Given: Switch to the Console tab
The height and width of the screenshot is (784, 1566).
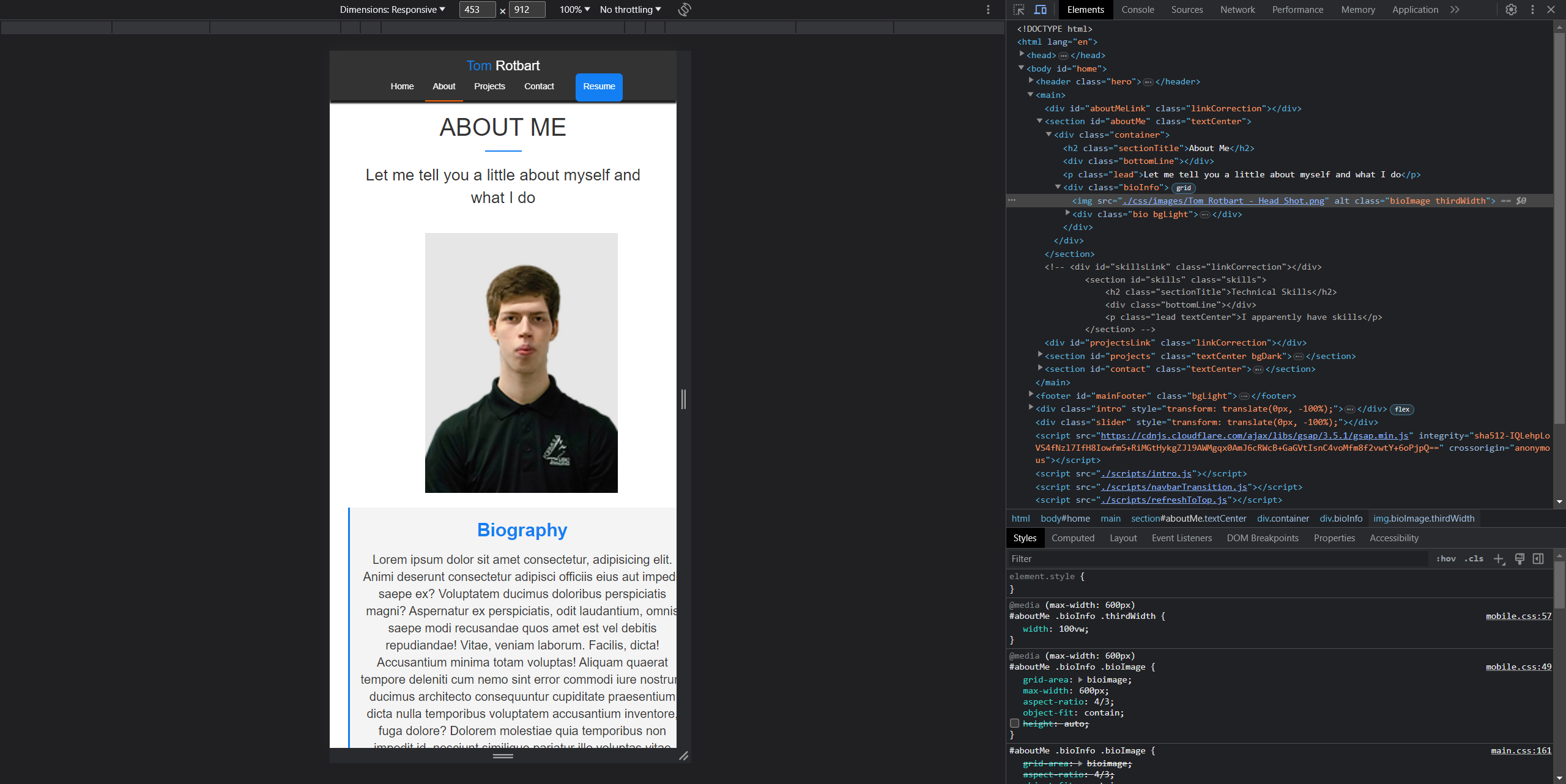Looking at the screenshot, I should 1137,10.
